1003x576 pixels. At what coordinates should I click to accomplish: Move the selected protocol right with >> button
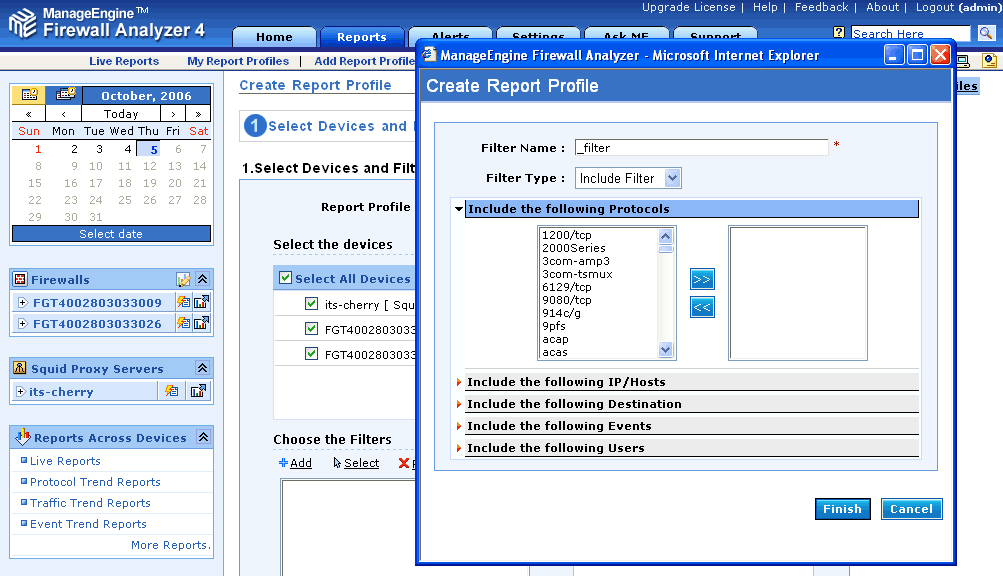click(x=702, y=279)
